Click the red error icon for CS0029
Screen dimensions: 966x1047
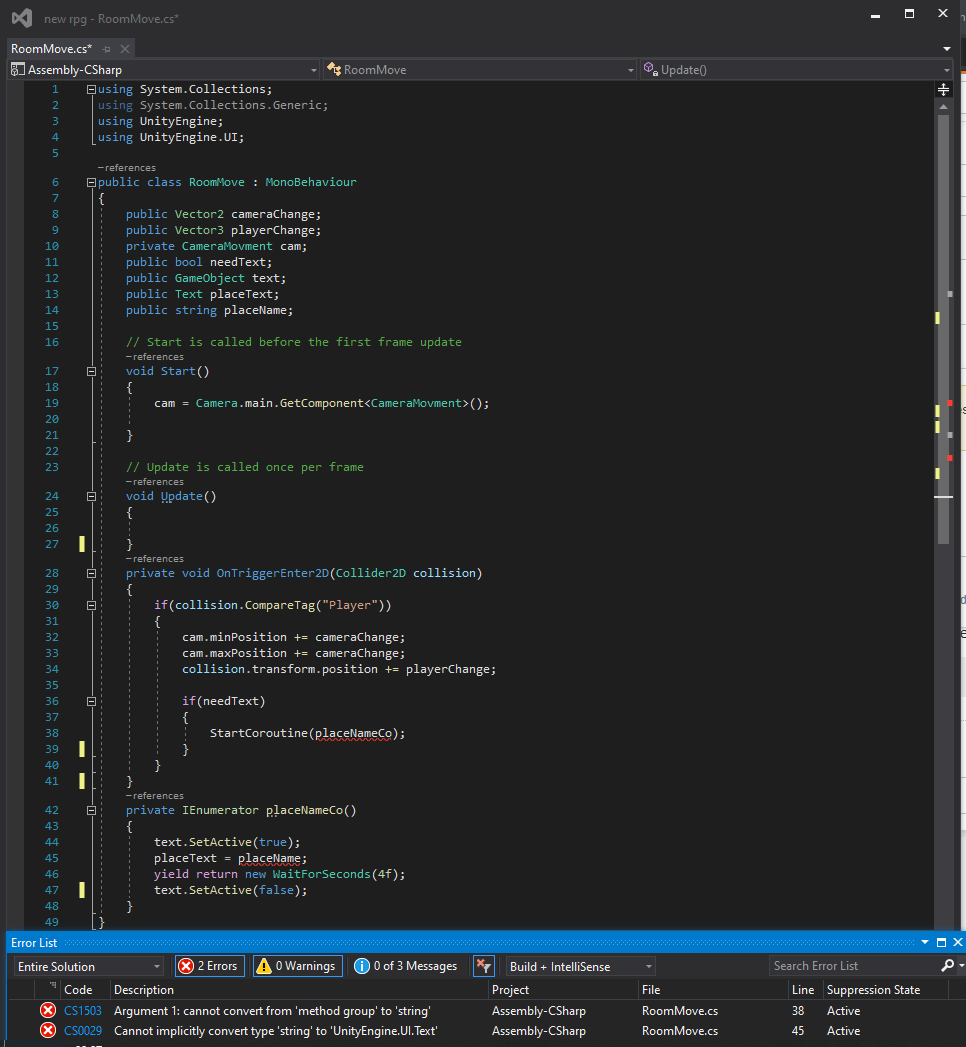(47, 1031)
